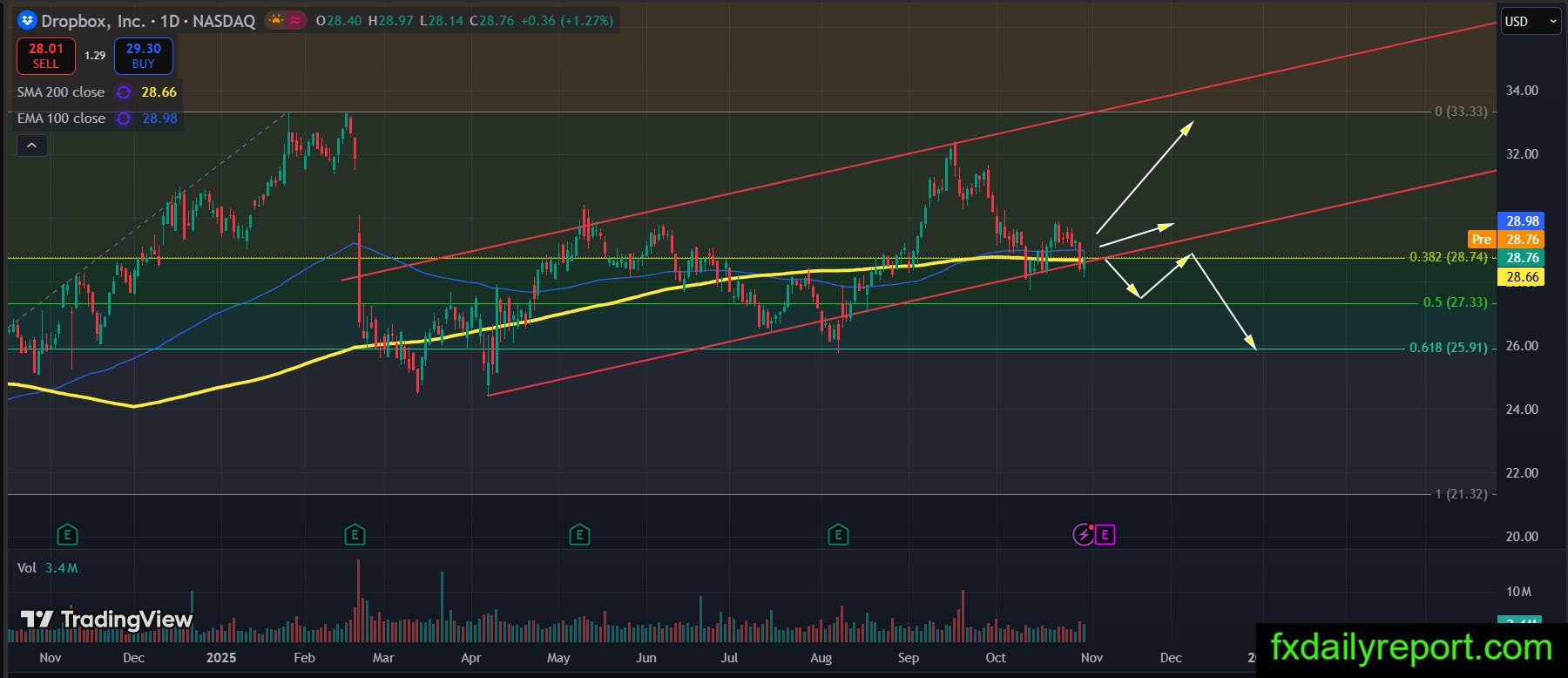
Task: Click the open price O28.40
Action: point(339,21)
